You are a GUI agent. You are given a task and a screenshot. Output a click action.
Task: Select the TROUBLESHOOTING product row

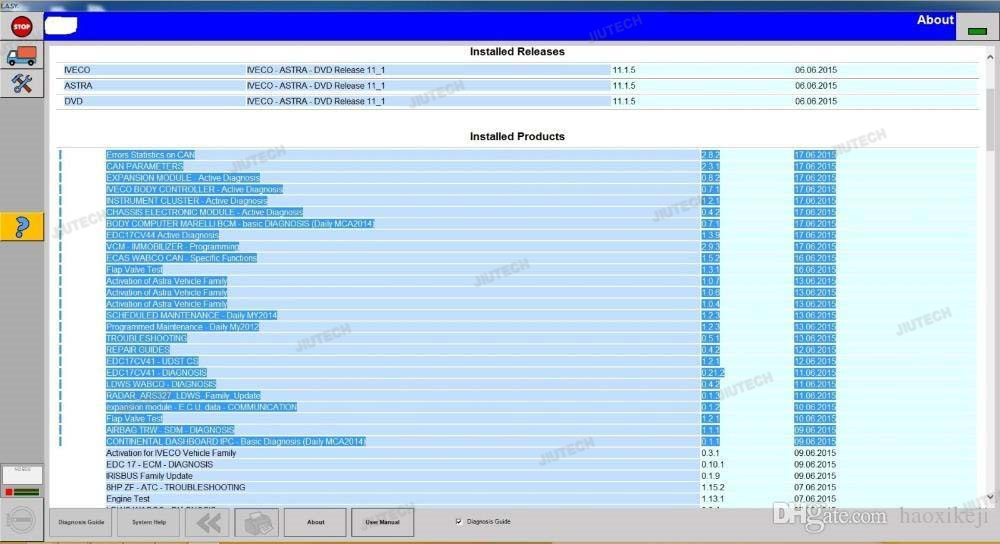tap(517, 339)
